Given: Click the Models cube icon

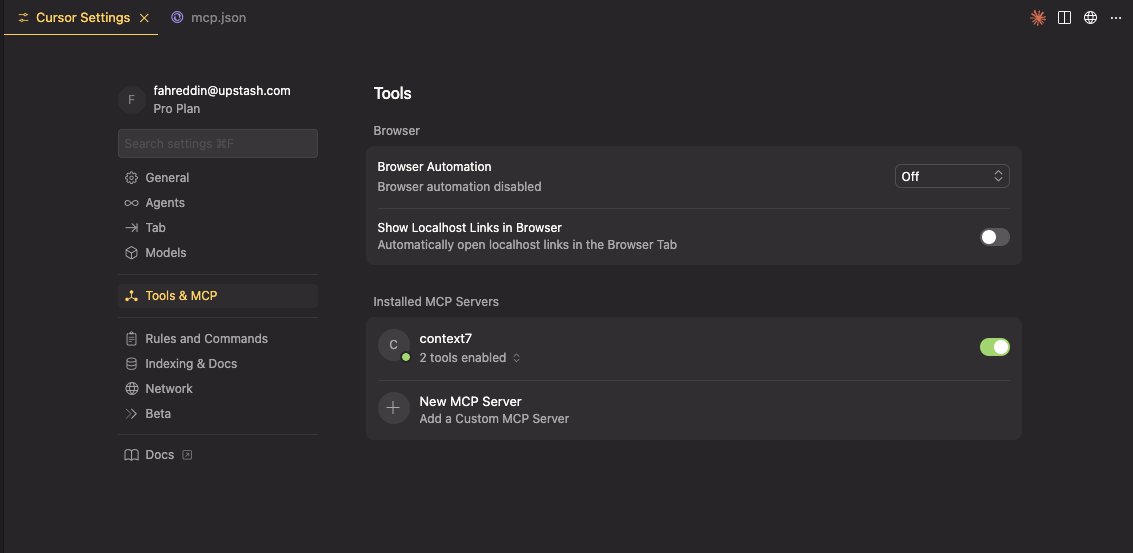Looking at the screenshot, I should coord(132,253).
